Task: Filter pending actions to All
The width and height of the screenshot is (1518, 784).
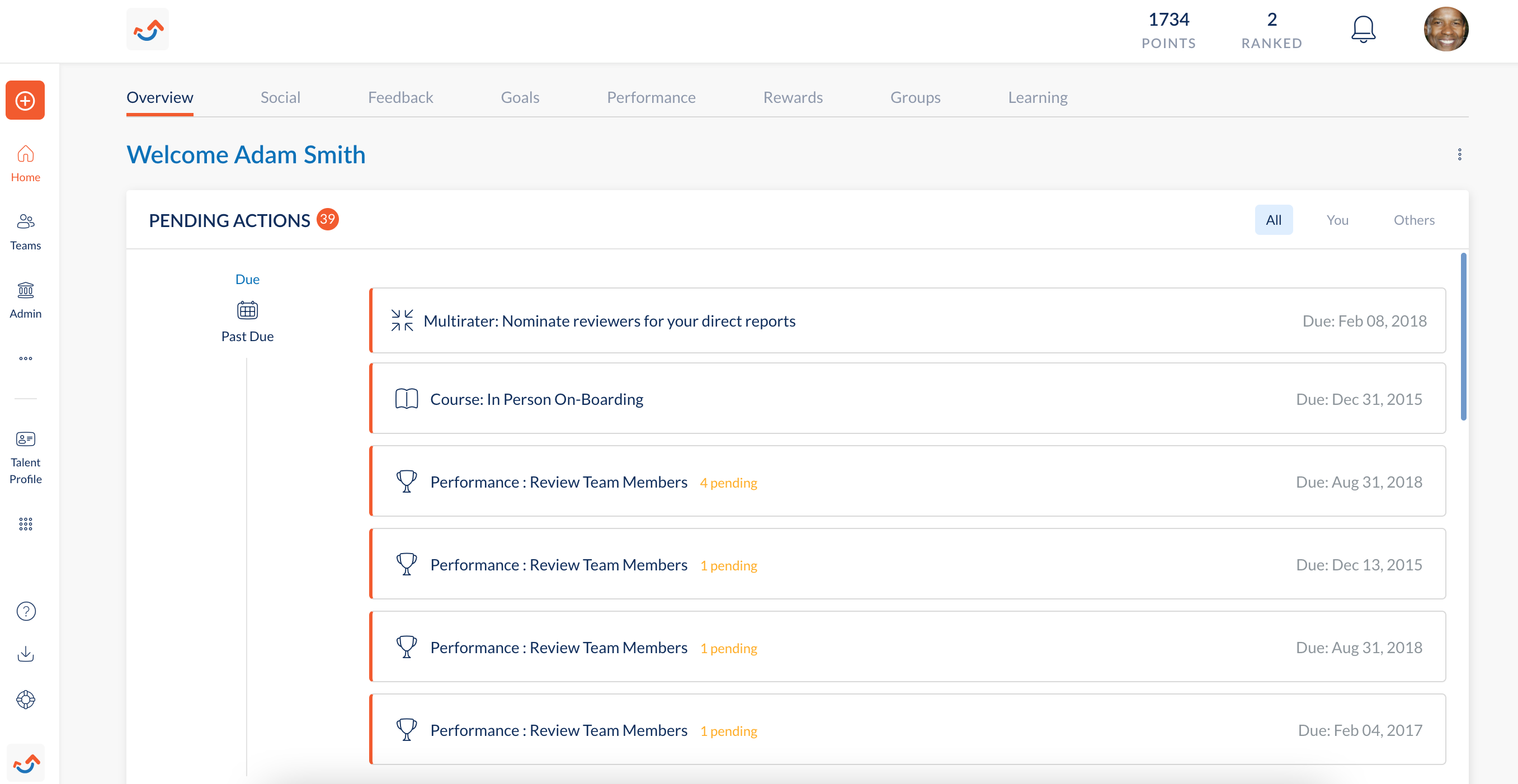Action: point(1273,220)
